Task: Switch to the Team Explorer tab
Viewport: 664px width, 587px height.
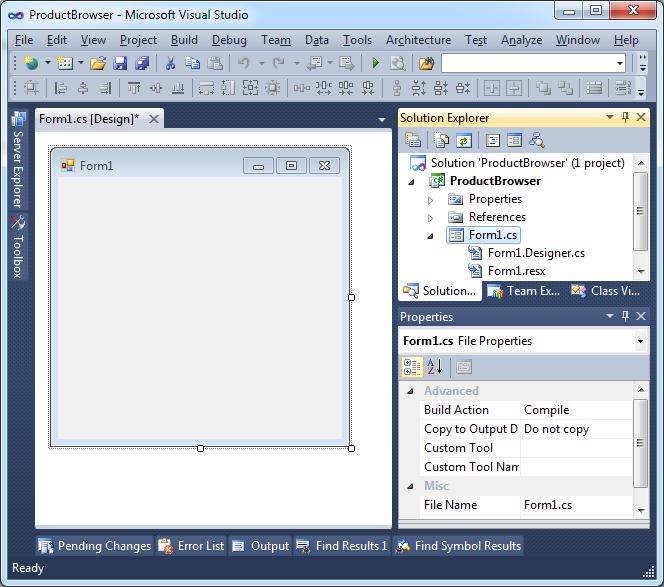Action: click(x=524, y=291)
